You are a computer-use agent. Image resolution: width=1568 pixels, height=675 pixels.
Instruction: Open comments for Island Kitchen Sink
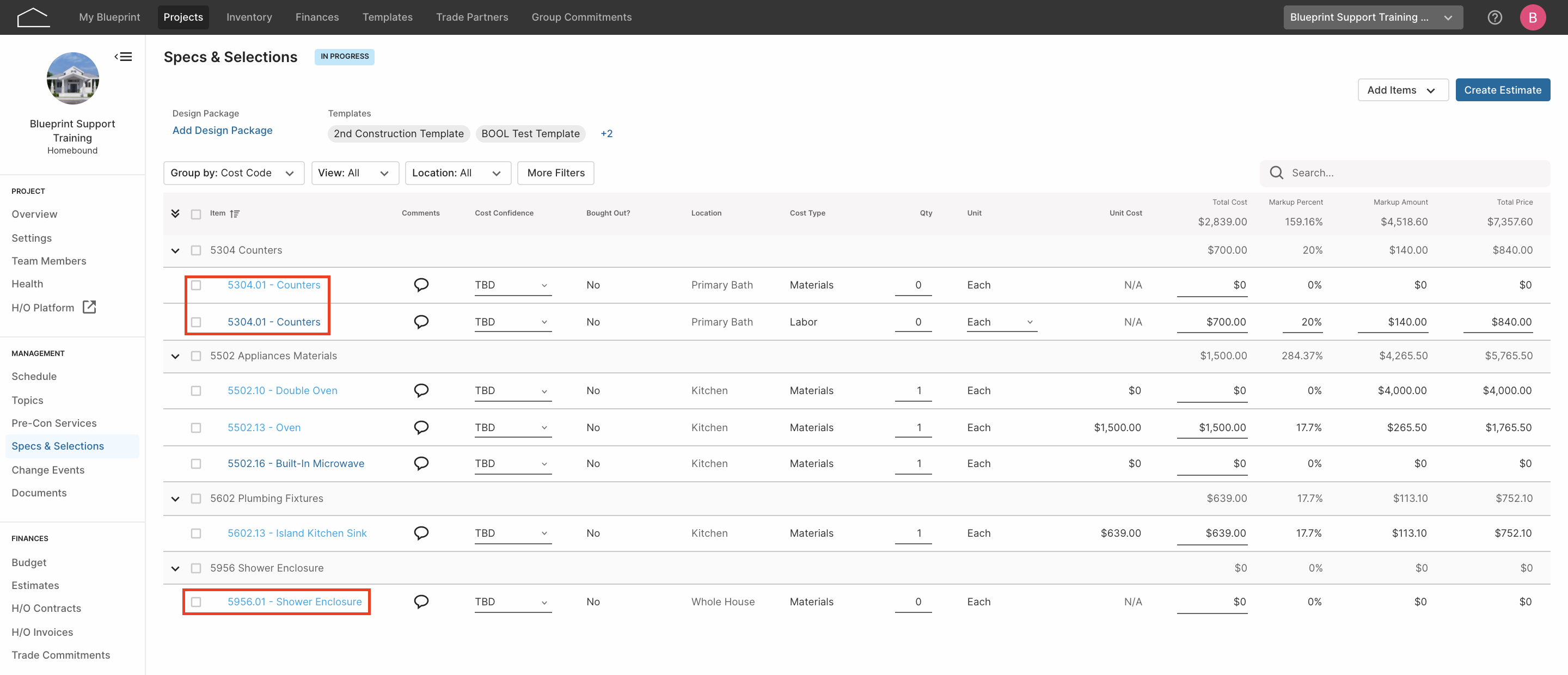(x=421, y=532)
